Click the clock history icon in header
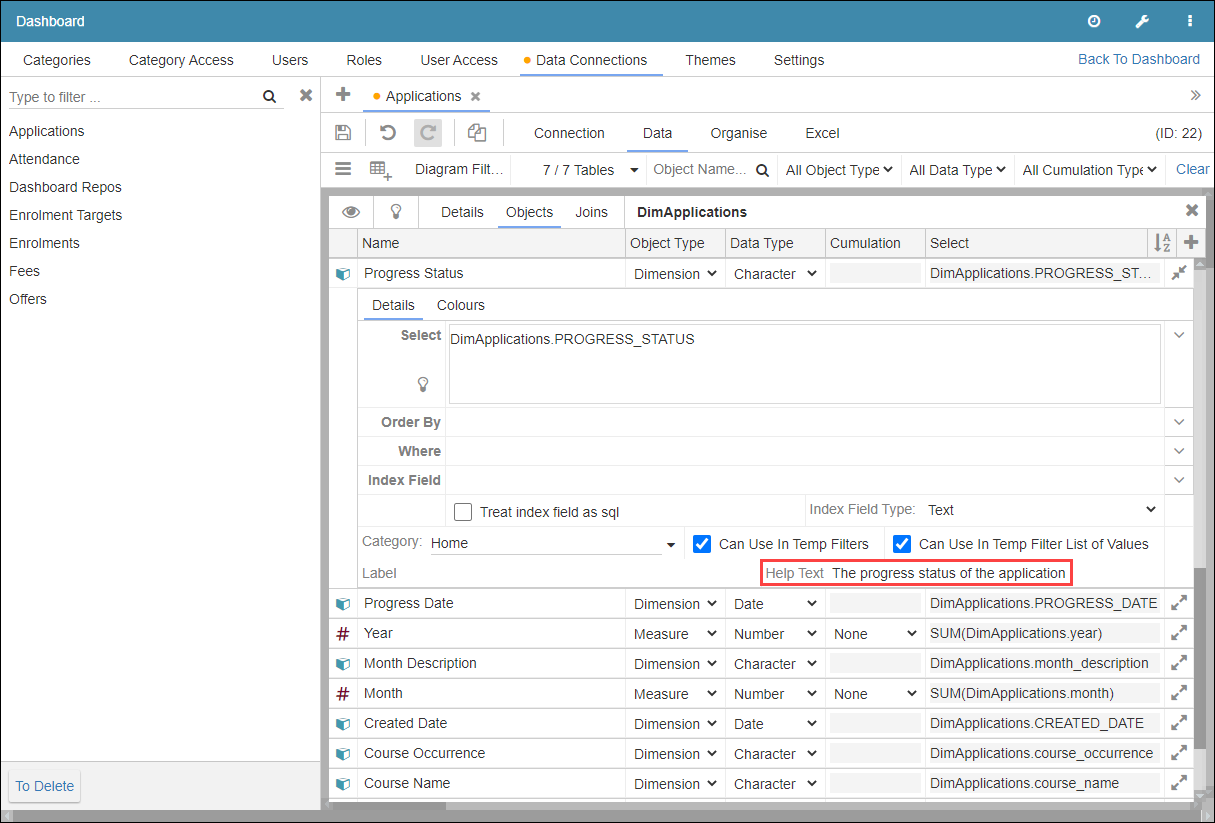 (1094, 21)
